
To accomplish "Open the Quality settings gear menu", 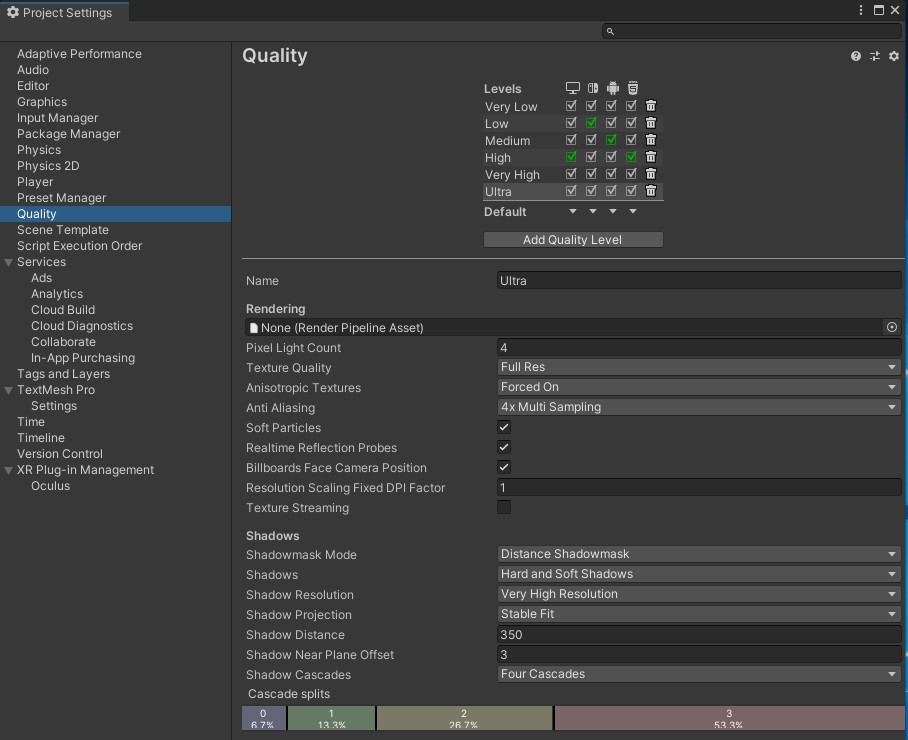I will 894,57.
